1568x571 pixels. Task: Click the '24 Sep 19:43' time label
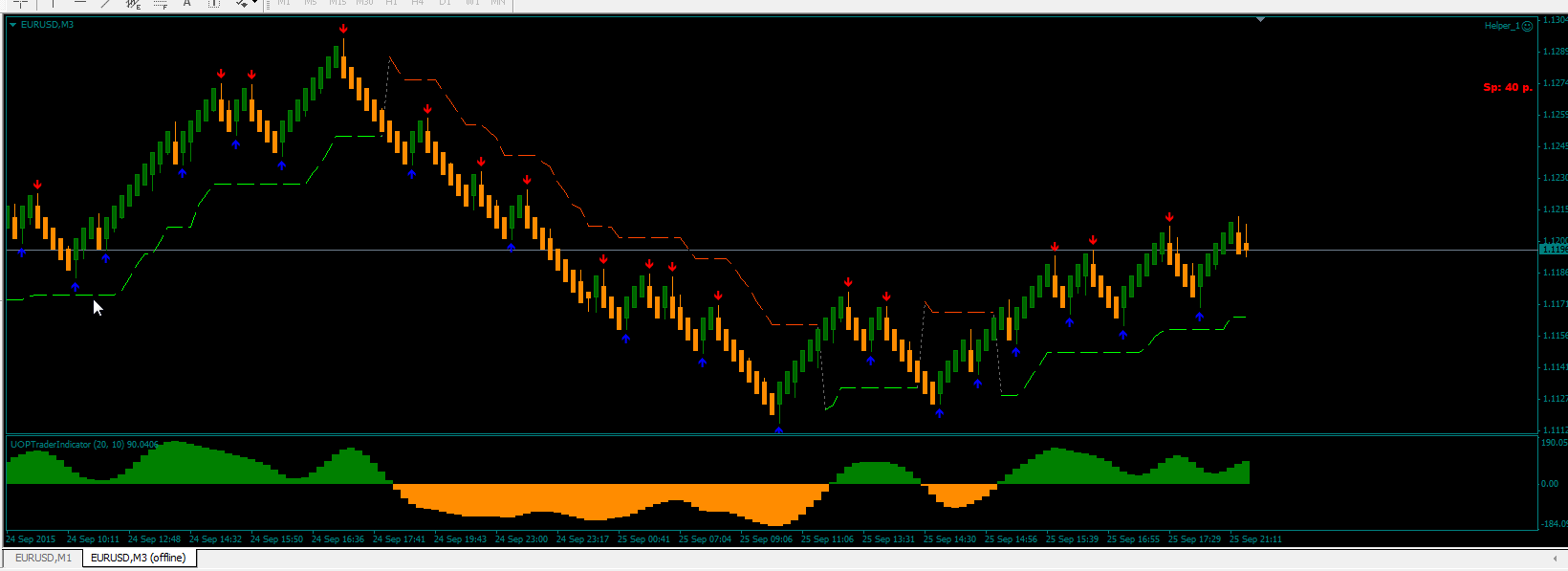pos(460,539)
